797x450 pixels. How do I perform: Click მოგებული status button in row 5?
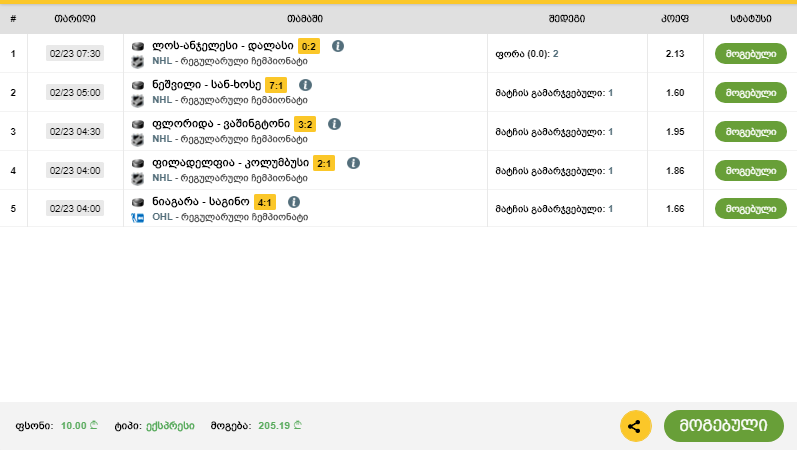(751, 208)
